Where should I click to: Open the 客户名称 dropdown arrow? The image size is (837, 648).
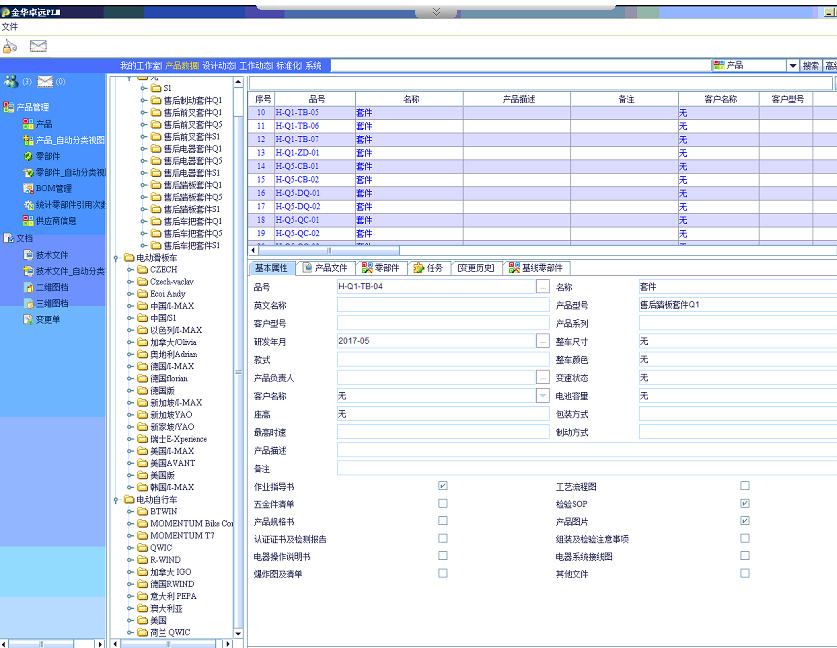coord(542,396)
